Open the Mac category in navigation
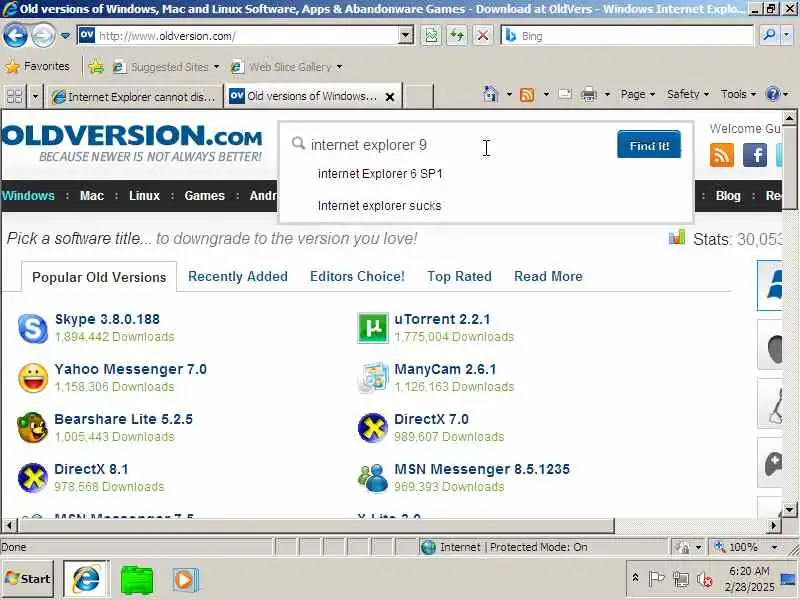Image resolution: width=800 pixels, height=600 pixels. tap(92, 196)
